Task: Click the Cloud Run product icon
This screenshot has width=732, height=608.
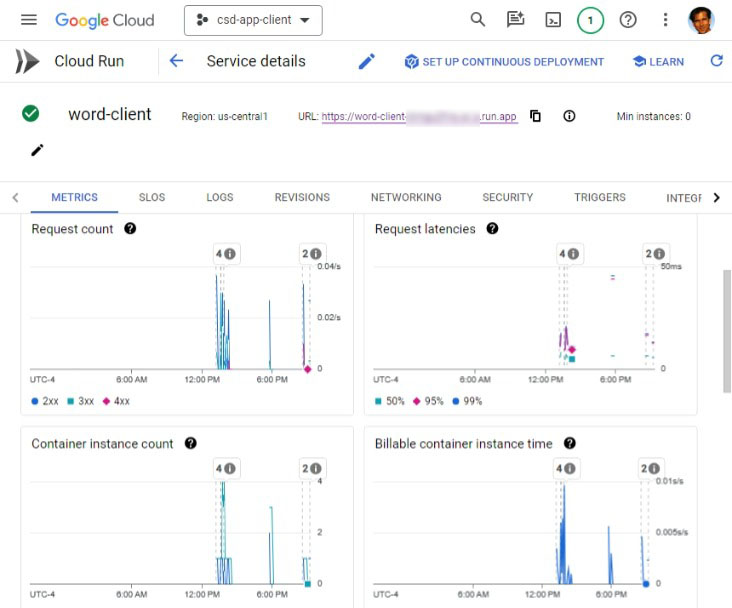Action: [28, 61]
